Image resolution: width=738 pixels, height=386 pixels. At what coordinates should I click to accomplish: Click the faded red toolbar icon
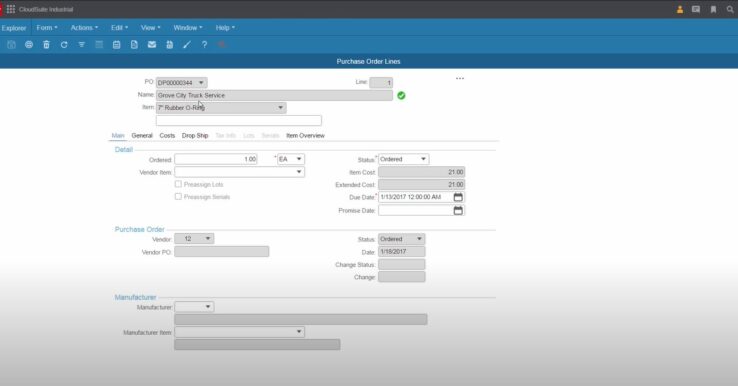222,45
